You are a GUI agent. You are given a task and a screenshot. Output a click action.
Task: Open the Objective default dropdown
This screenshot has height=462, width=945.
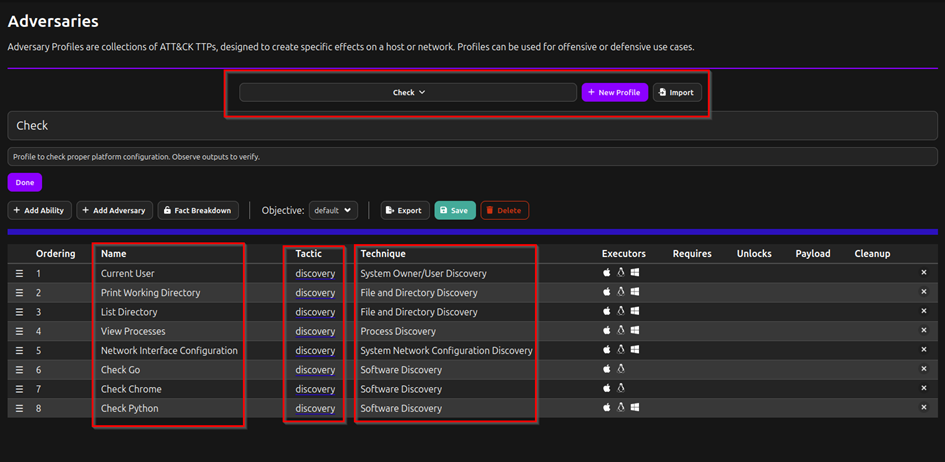tap(333, 210)
